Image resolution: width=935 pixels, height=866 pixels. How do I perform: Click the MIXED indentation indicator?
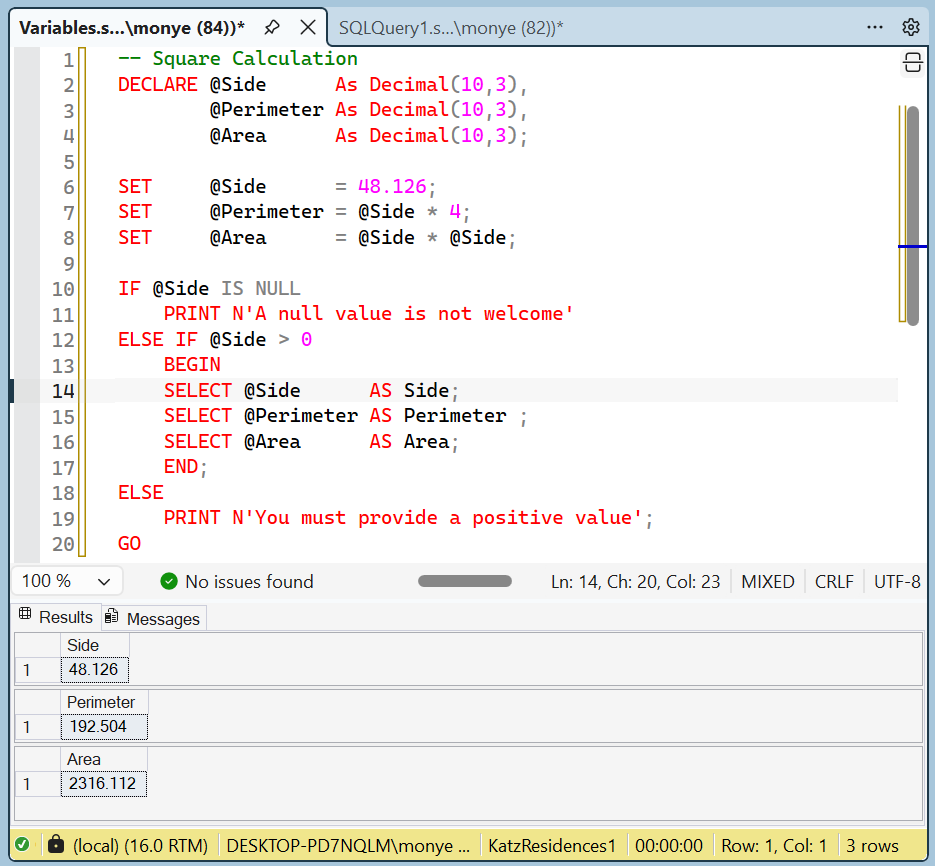coord(767,582)
